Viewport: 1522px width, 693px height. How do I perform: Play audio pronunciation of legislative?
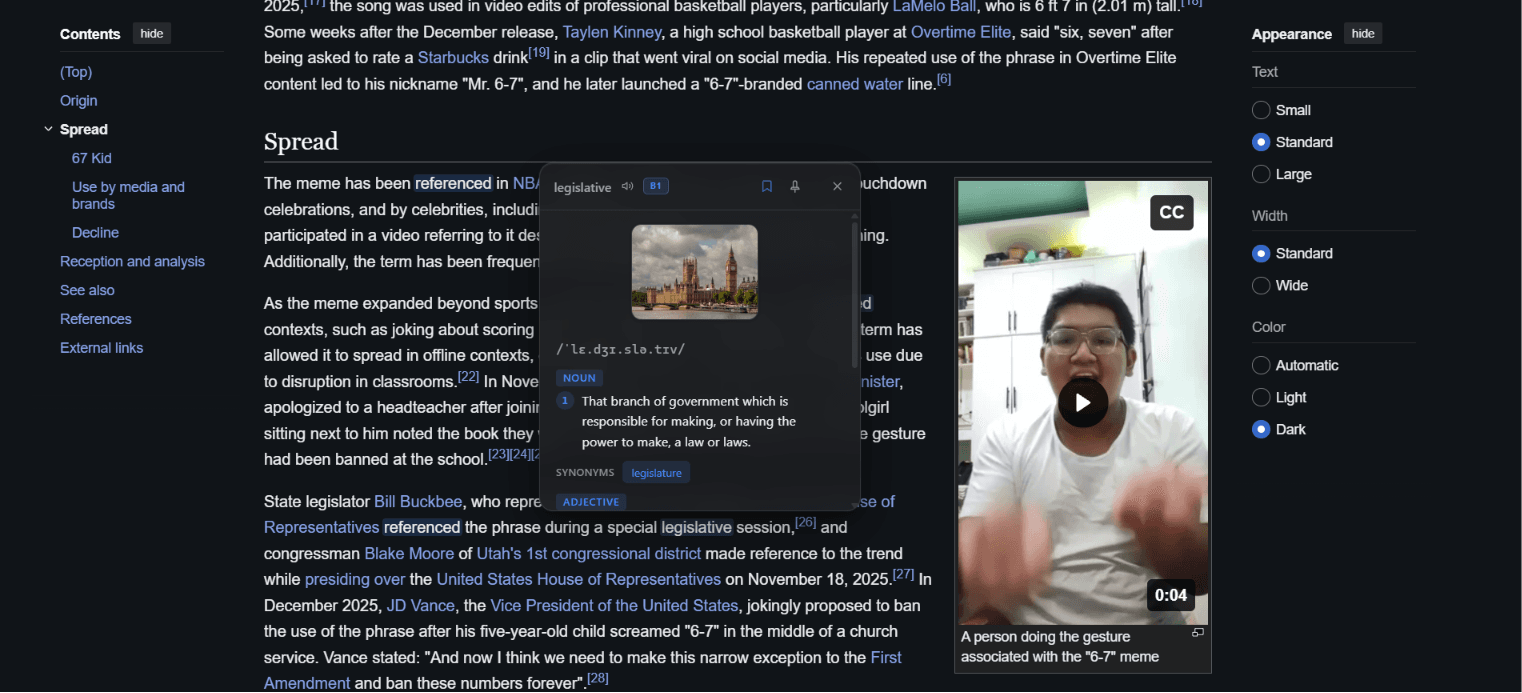click(627, 186)
